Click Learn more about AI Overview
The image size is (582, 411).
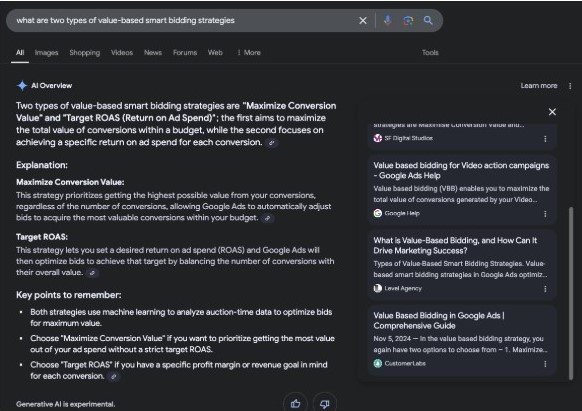point(539,85)
